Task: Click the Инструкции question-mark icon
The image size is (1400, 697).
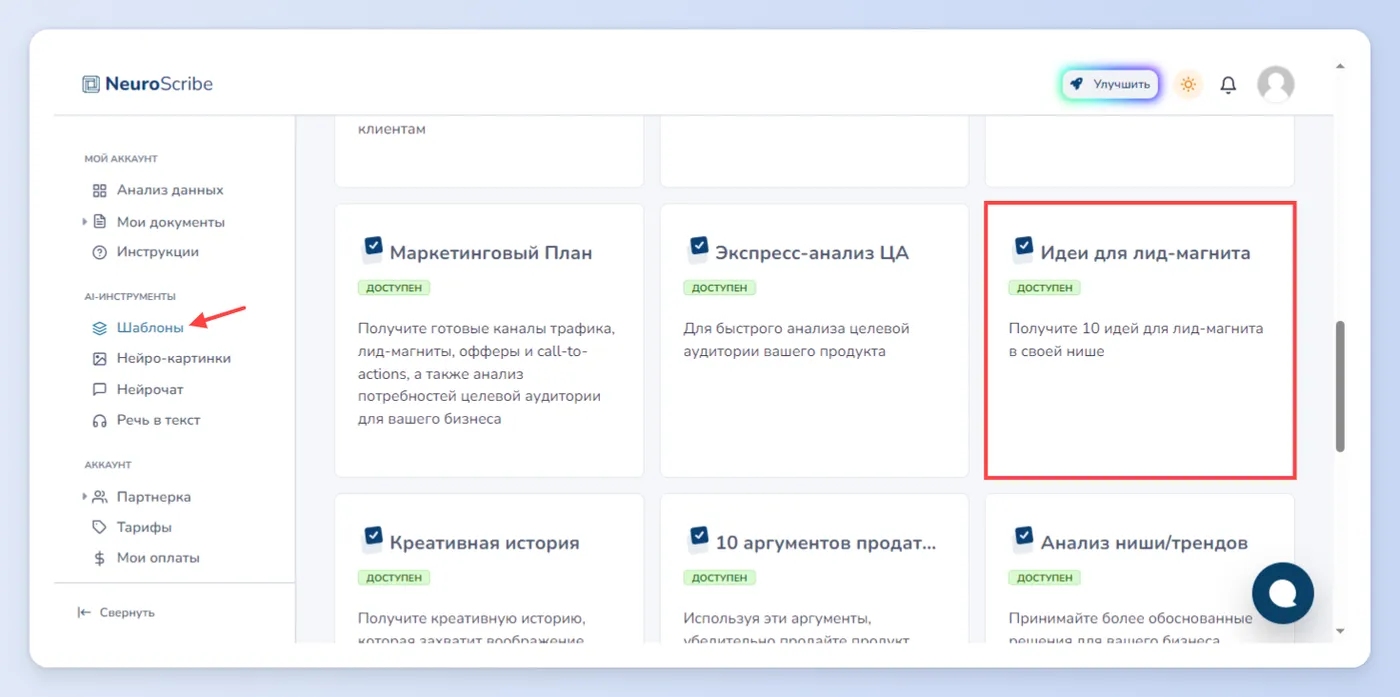Action: point(99,252)
